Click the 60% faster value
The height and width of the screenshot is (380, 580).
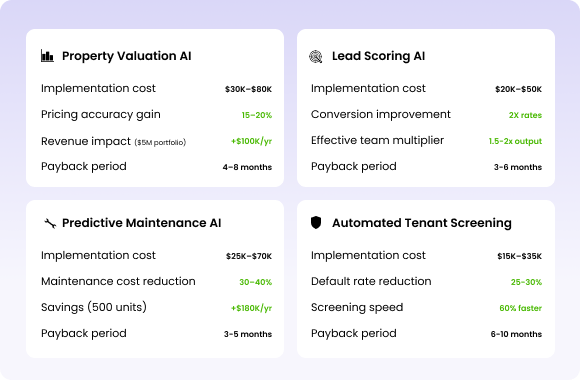[x=520, y=308]
